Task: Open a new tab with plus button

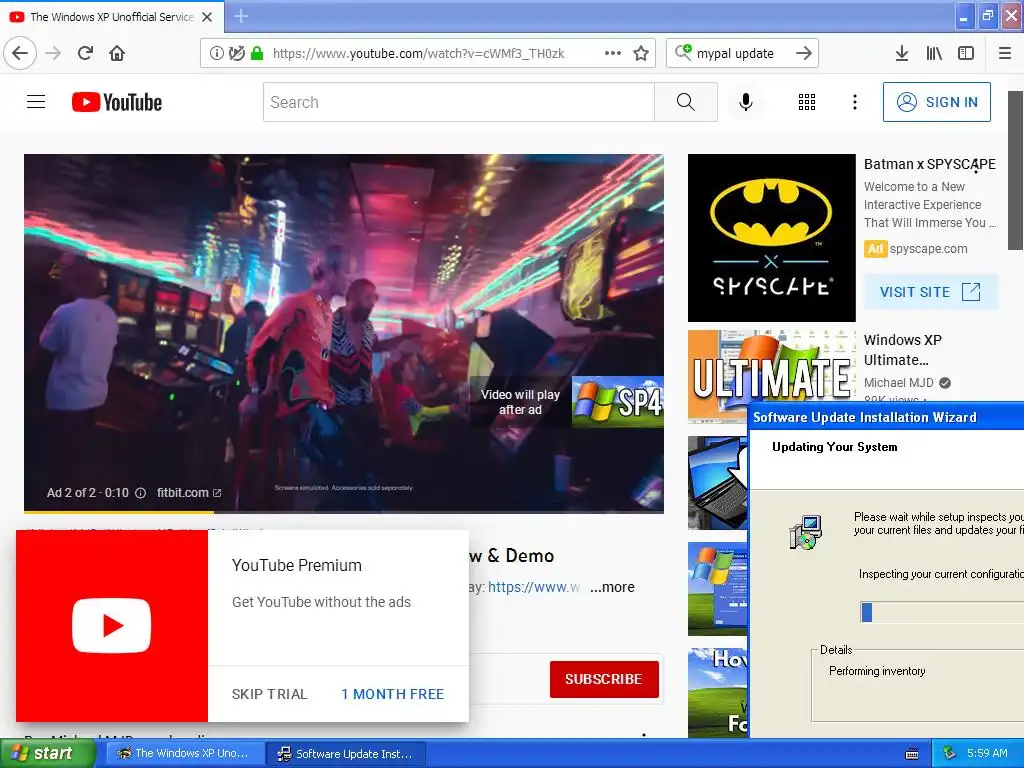Action: tap(240, 16)
